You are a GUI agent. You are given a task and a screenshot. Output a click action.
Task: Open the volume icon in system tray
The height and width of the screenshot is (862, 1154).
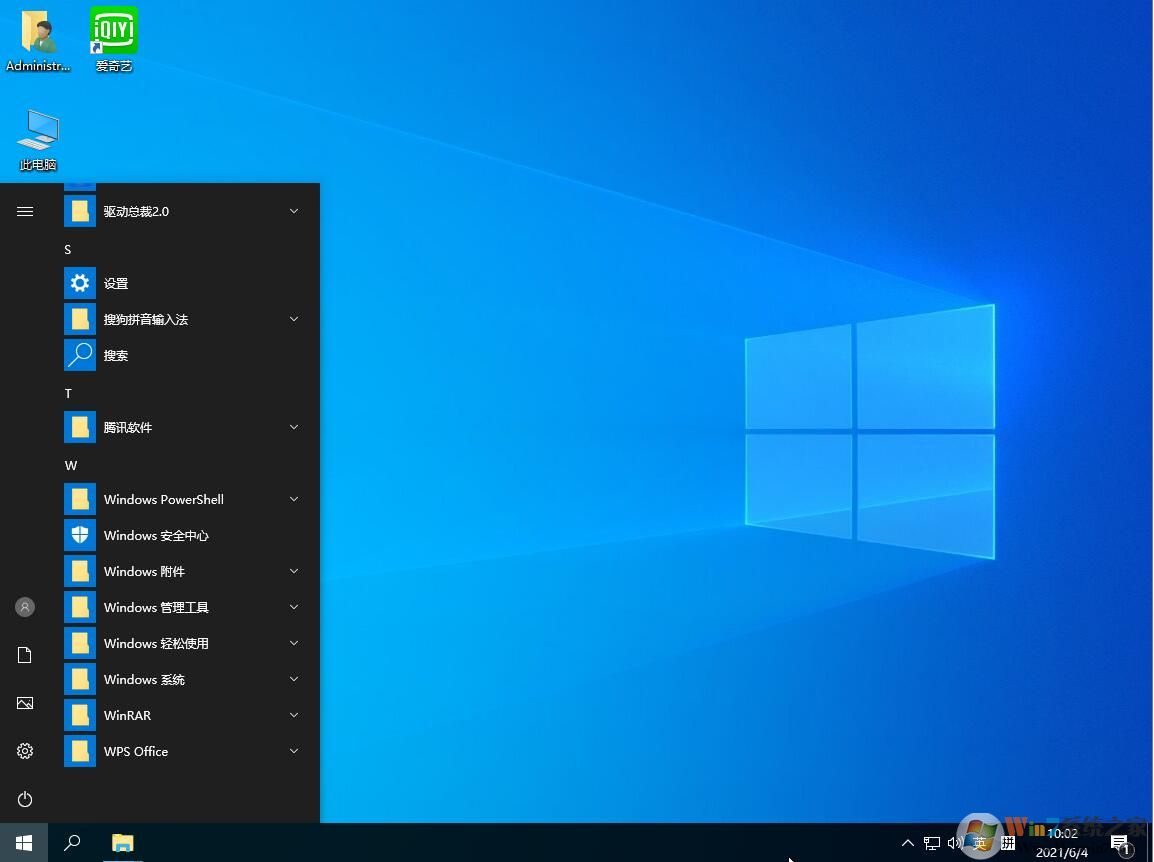(955, 843)
